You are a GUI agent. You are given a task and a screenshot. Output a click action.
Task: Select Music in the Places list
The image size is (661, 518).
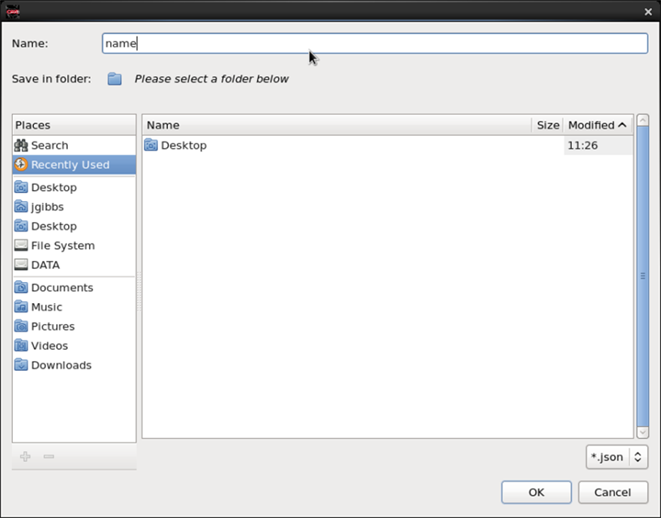[x=74, y=307]
